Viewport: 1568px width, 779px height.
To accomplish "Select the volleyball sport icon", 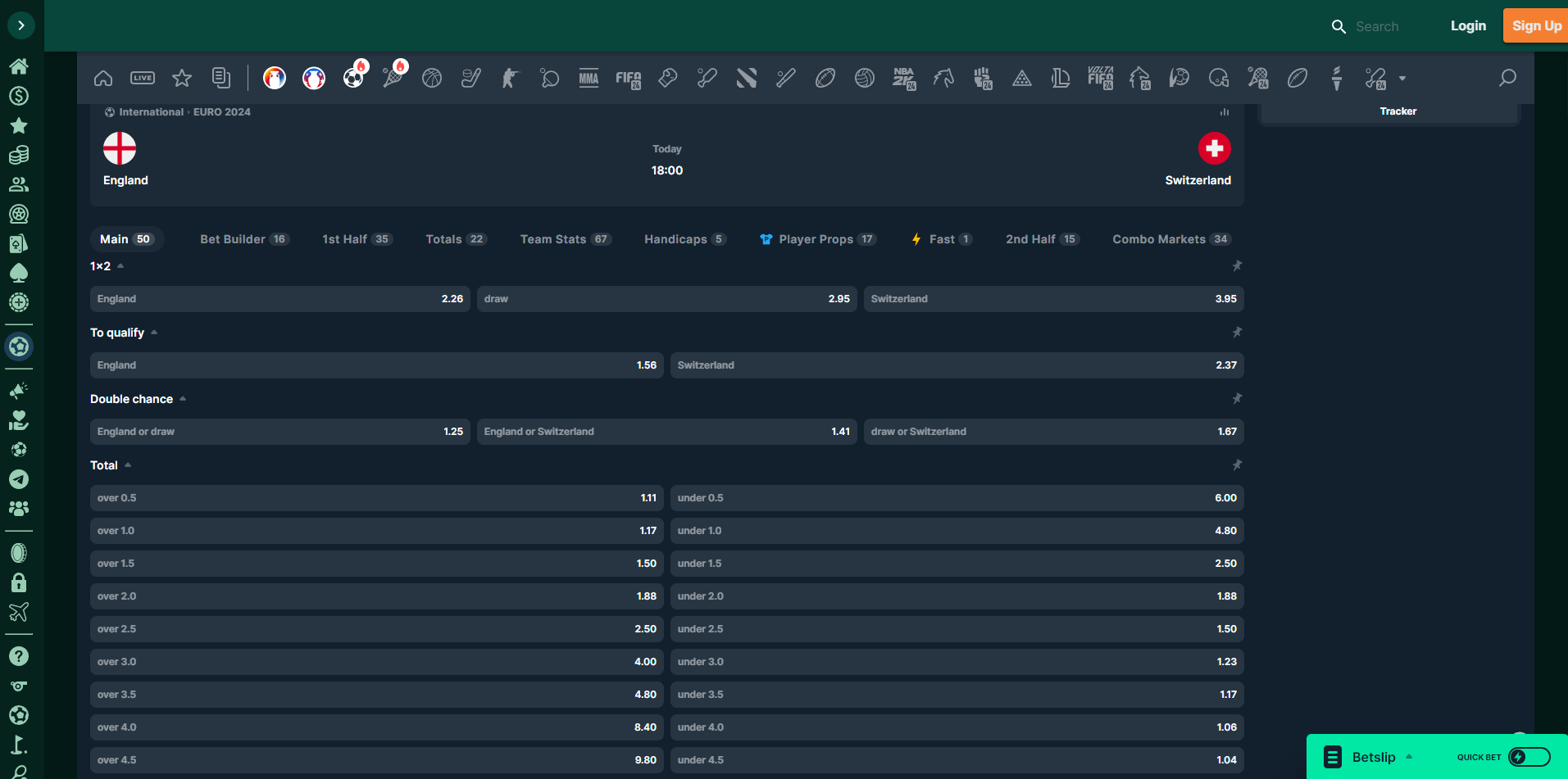I will [x=865, y=78].
